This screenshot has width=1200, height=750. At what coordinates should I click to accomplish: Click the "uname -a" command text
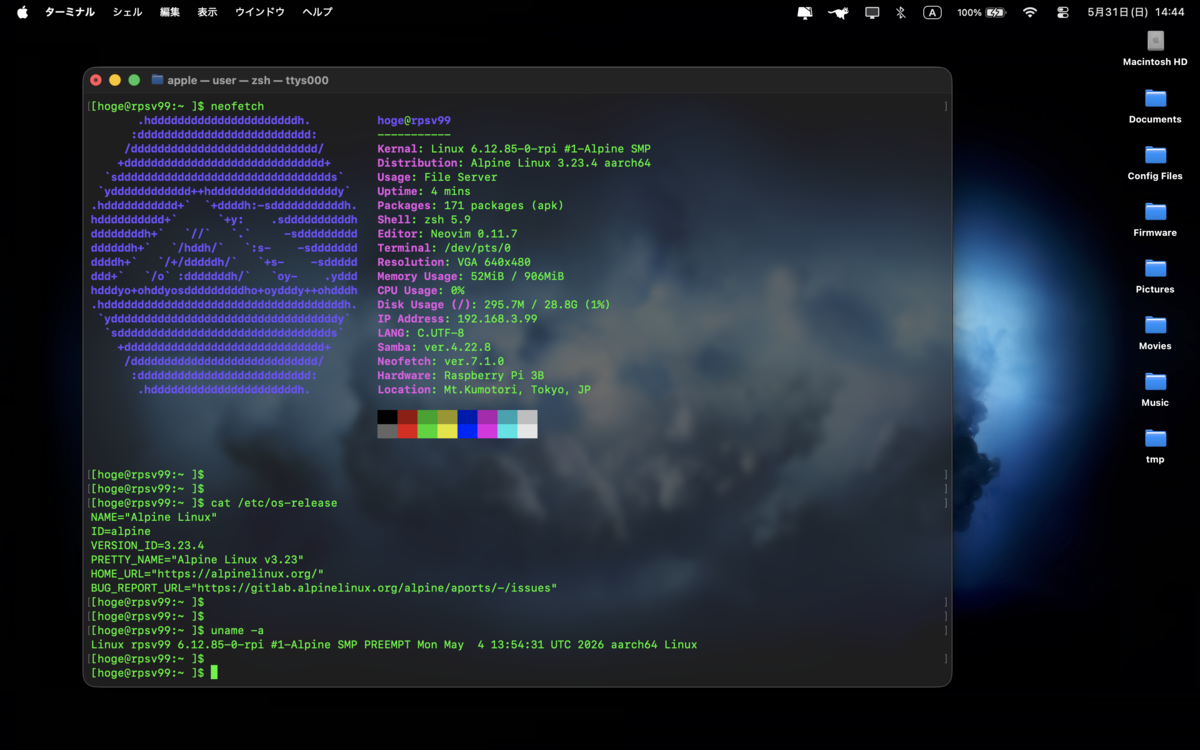click(237, 631)
